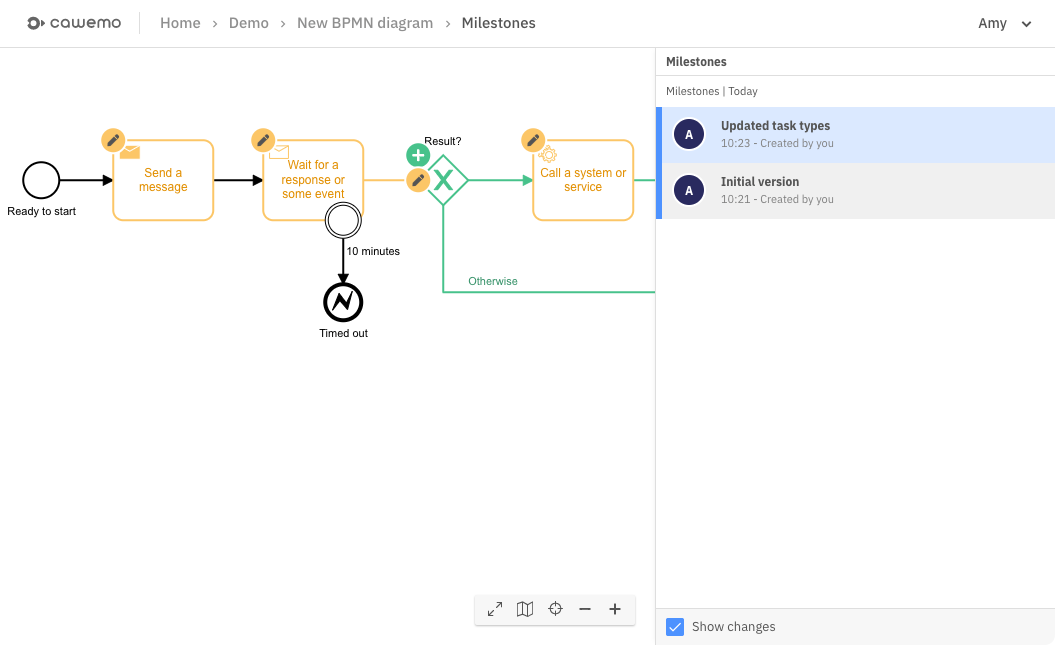Click the pencil badge on 'Wait for a response'
Image resolution: width=1055 pixels, height=645 pixels.
point(263,140)
